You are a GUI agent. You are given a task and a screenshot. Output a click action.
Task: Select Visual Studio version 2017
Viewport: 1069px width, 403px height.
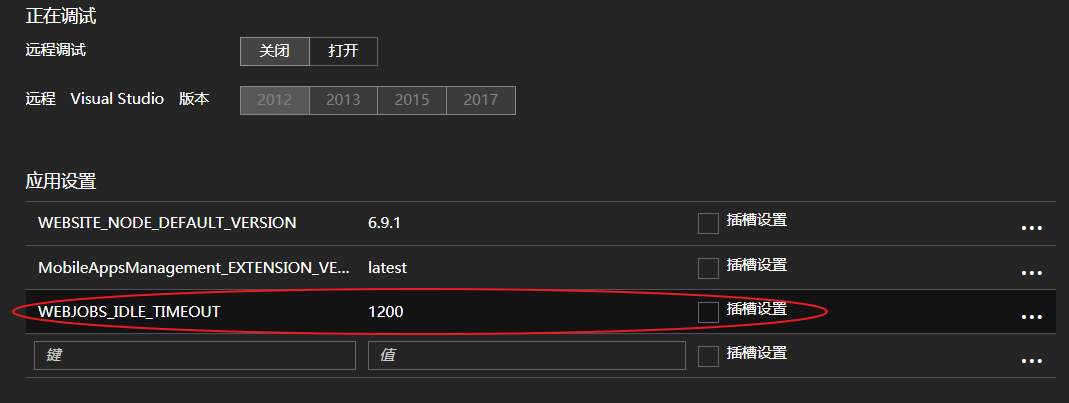[481, 100]
